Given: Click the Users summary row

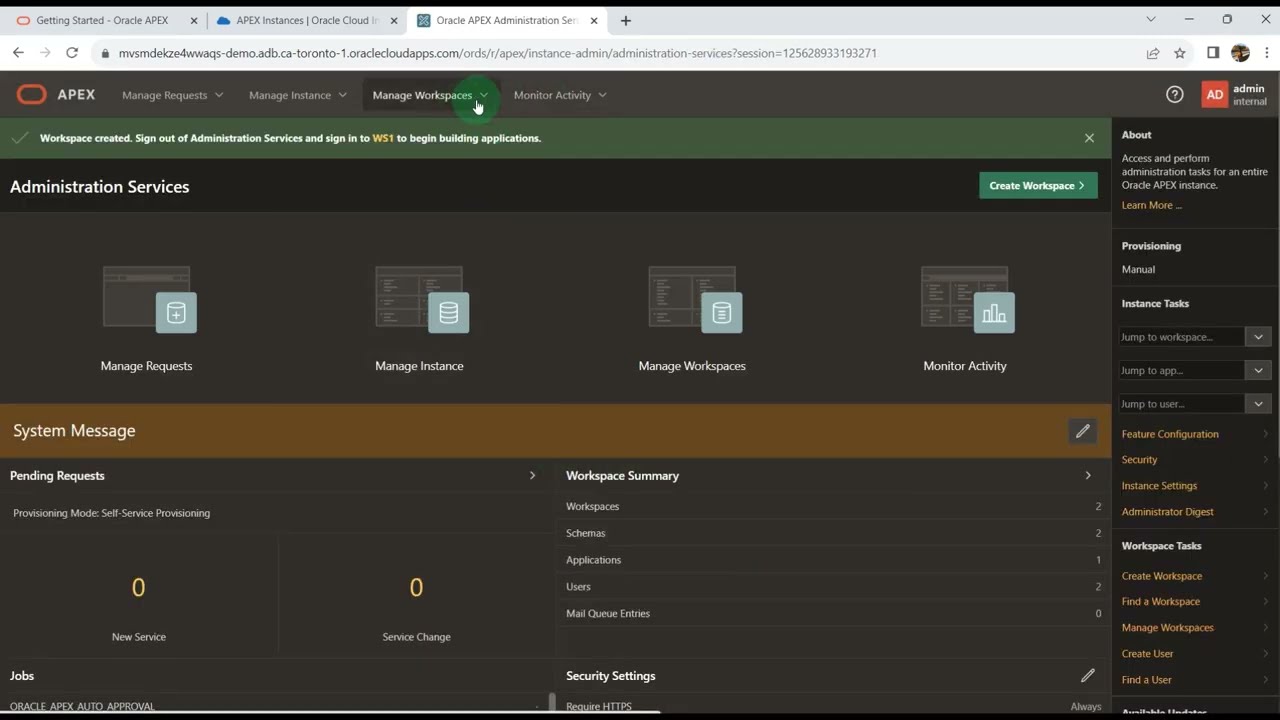Looking at the screenshot, I should 833,587.
